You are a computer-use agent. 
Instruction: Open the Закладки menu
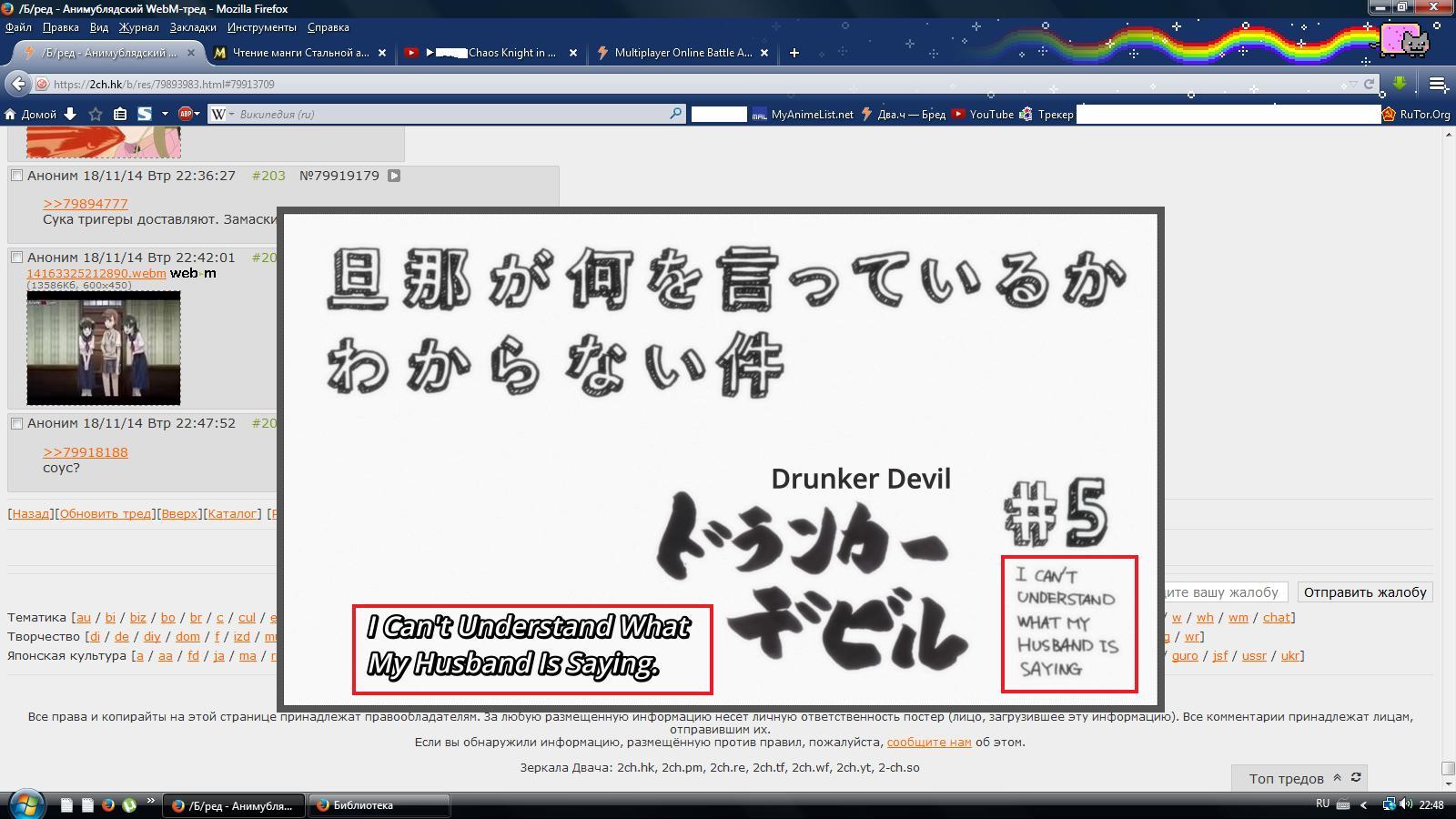point(193,27)
